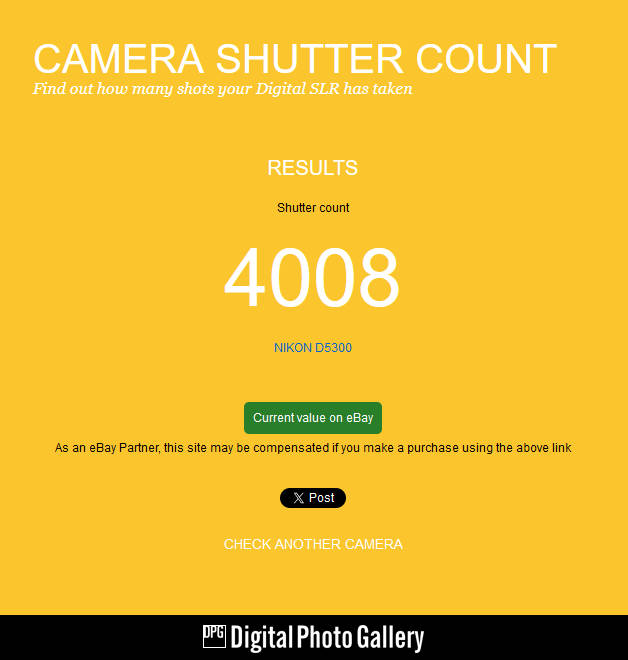Click the DPG logo icon in footer
The width and height of the screenshot is (628, 660).
(x=214, y=636)
